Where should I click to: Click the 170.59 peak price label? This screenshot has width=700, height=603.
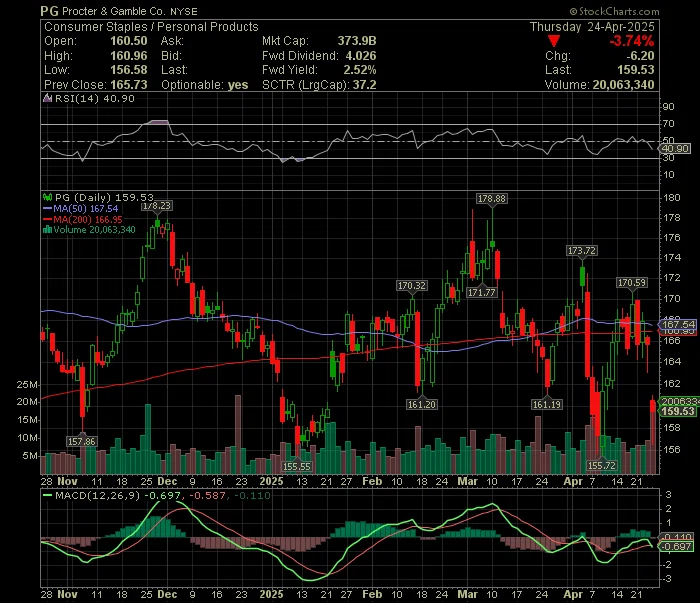(x=632, y=283)
